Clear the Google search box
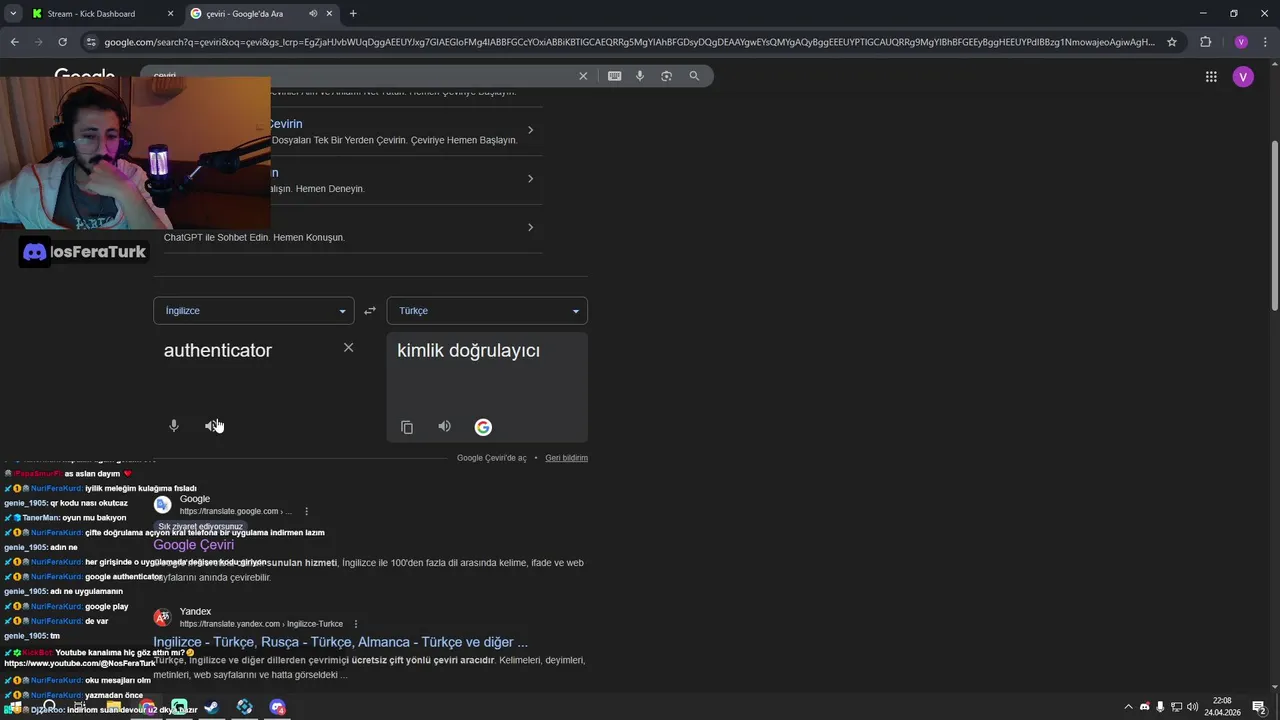The width and height of the screenshot is (1280, 720). (x=583, y=76)
